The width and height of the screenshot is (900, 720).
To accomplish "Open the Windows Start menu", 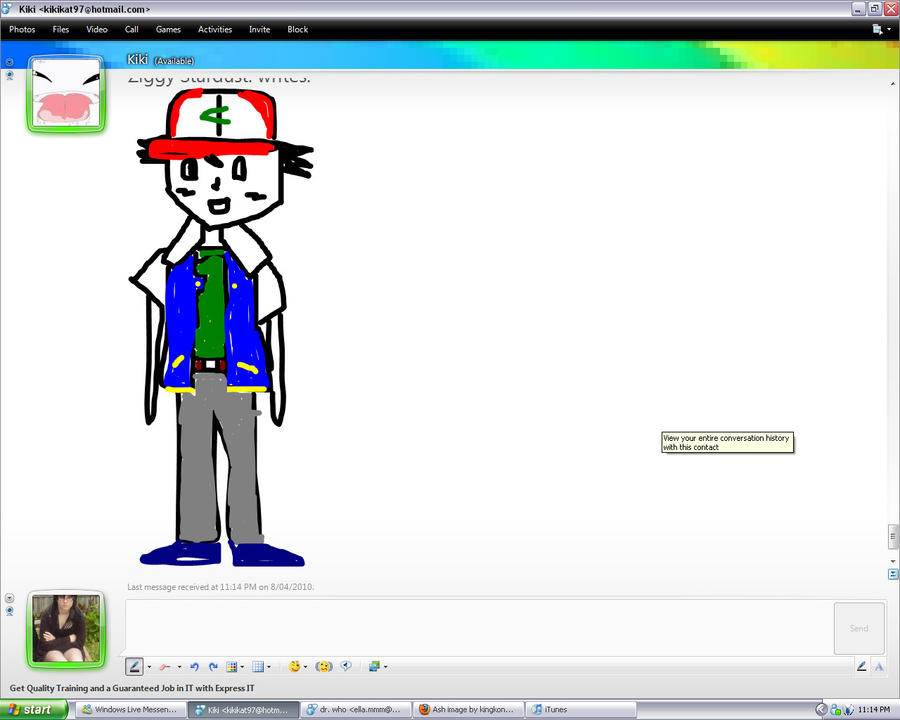I will coord(33,710).
